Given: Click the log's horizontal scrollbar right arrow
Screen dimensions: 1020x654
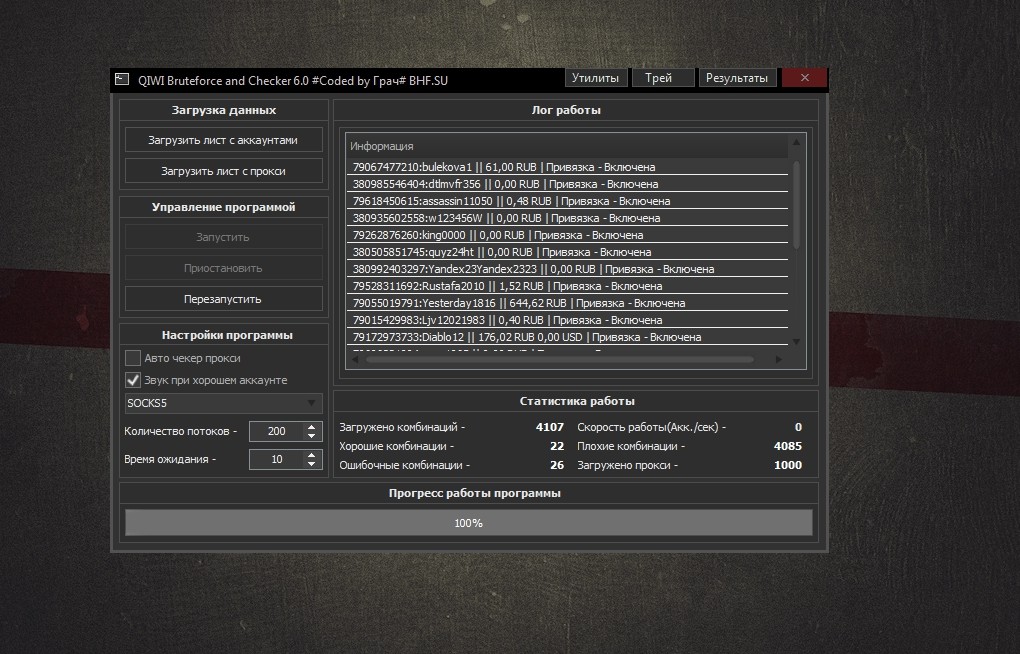Looking at the screenshot, I should (779, 359).
